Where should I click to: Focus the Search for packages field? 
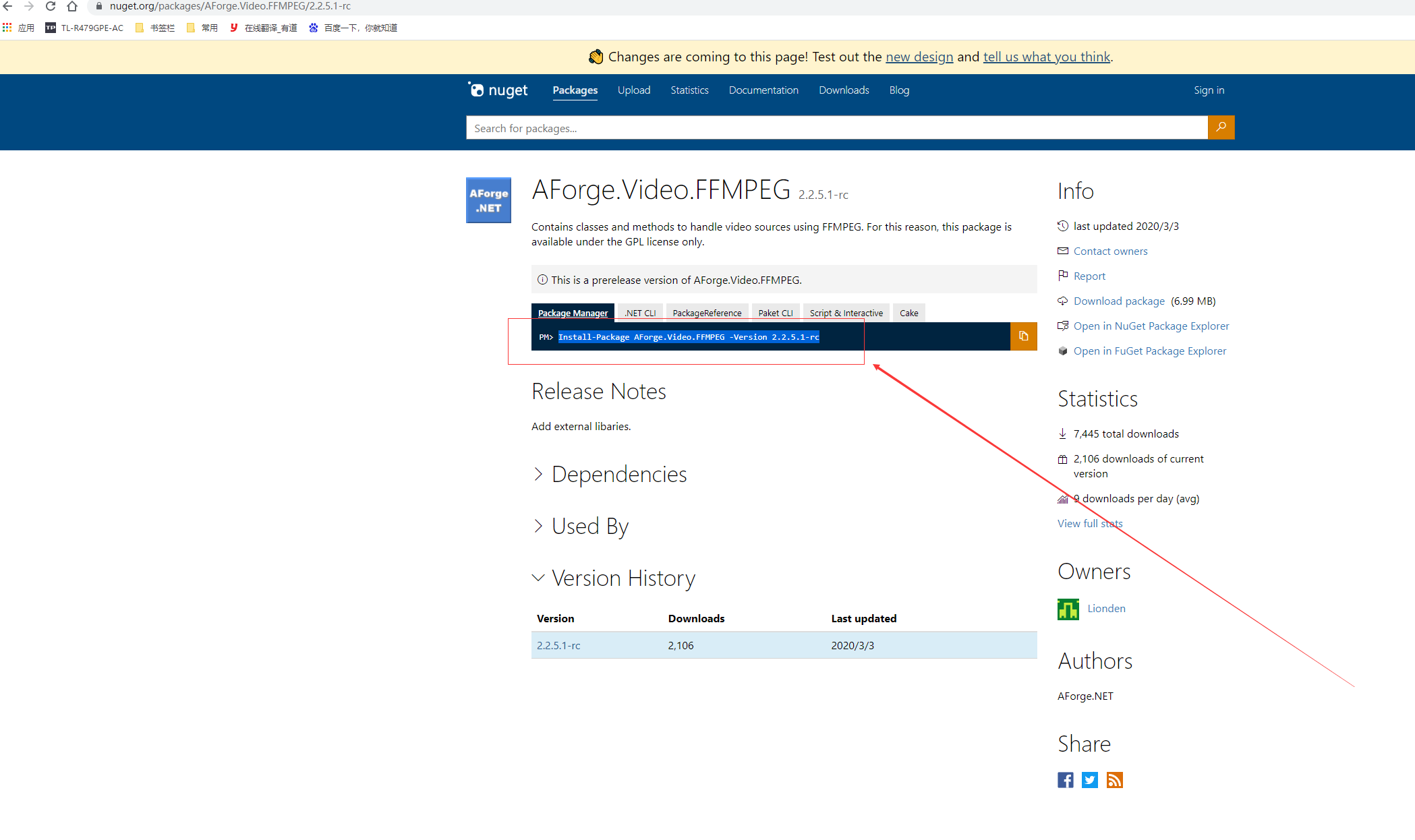click(x=836, y=128)
